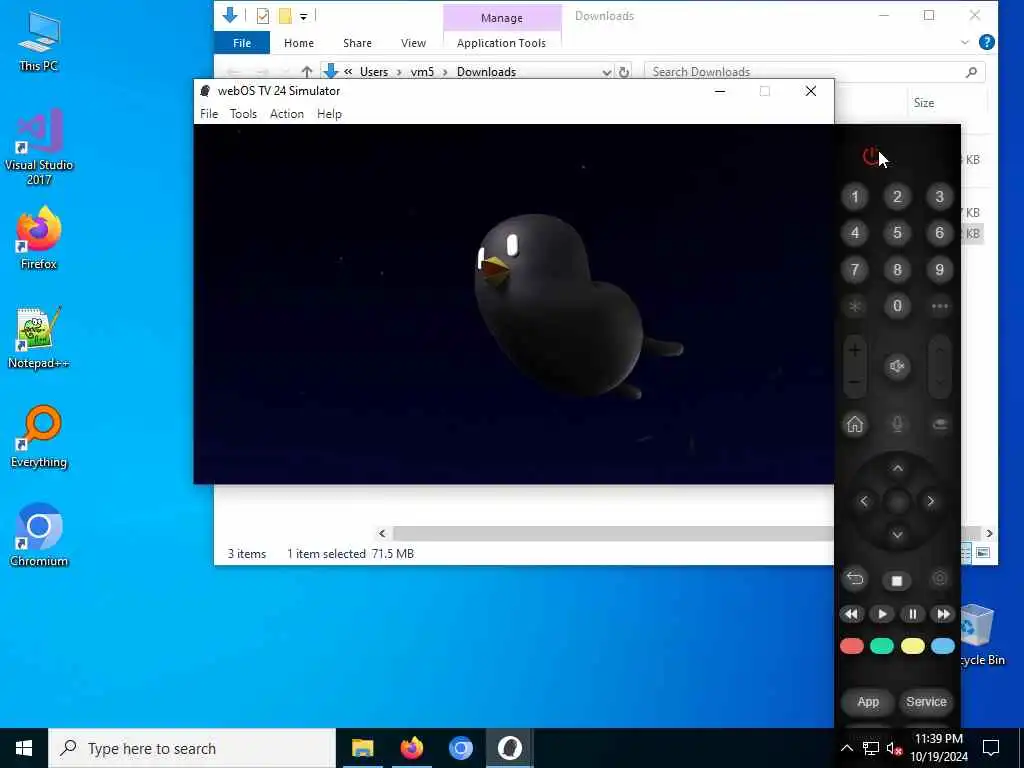Open the simulator File menu
1024x768 pixels.
click(209, 114)
